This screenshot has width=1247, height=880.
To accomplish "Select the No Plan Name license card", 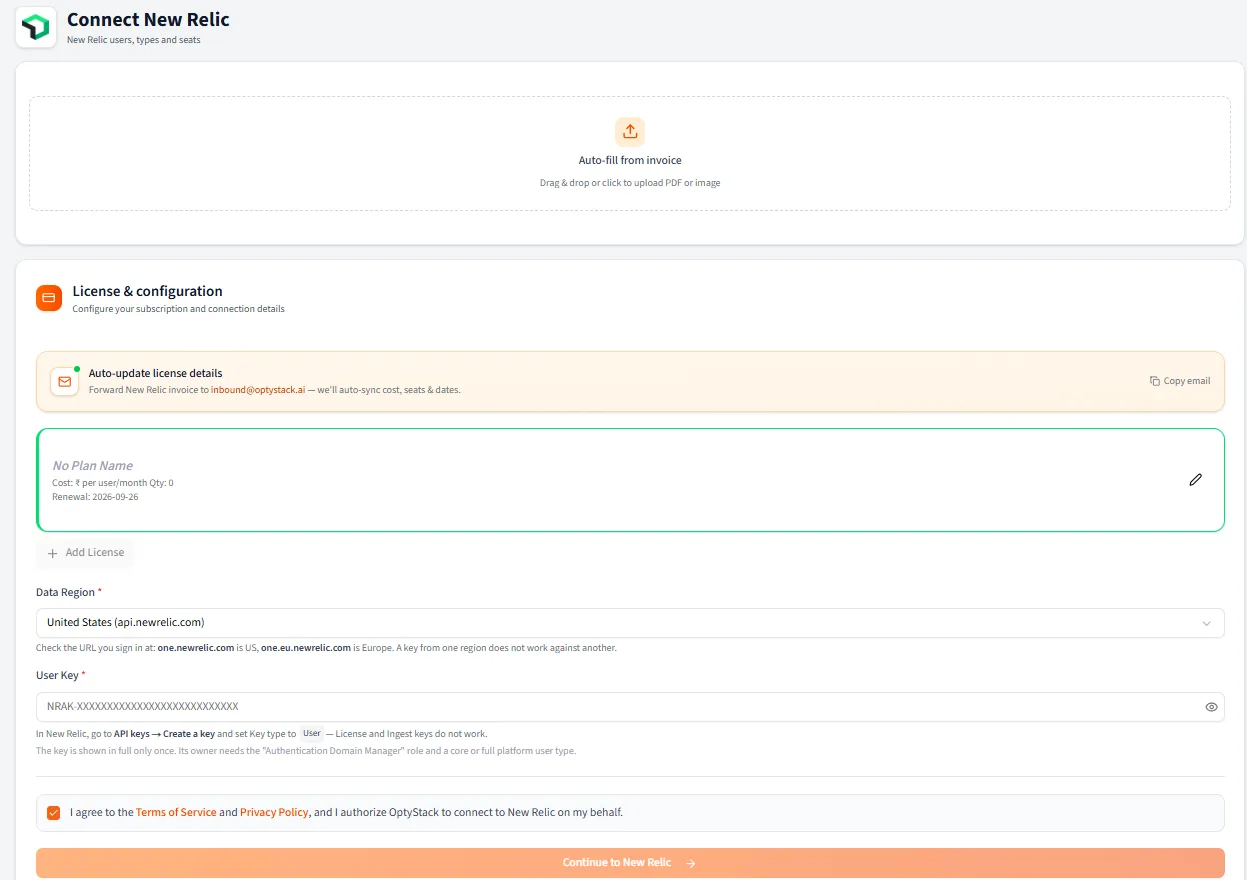I will [x=630, y=480].
